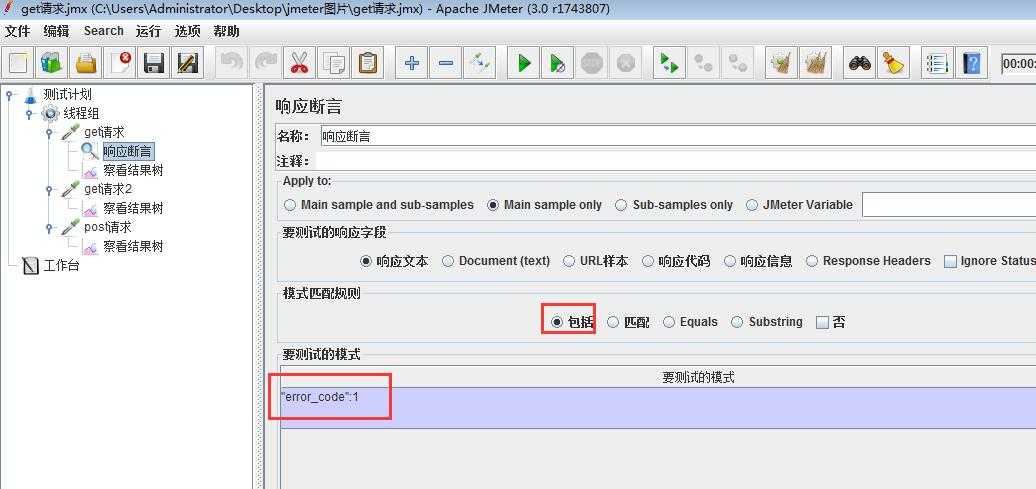Open search with binoculars icon

860,63
